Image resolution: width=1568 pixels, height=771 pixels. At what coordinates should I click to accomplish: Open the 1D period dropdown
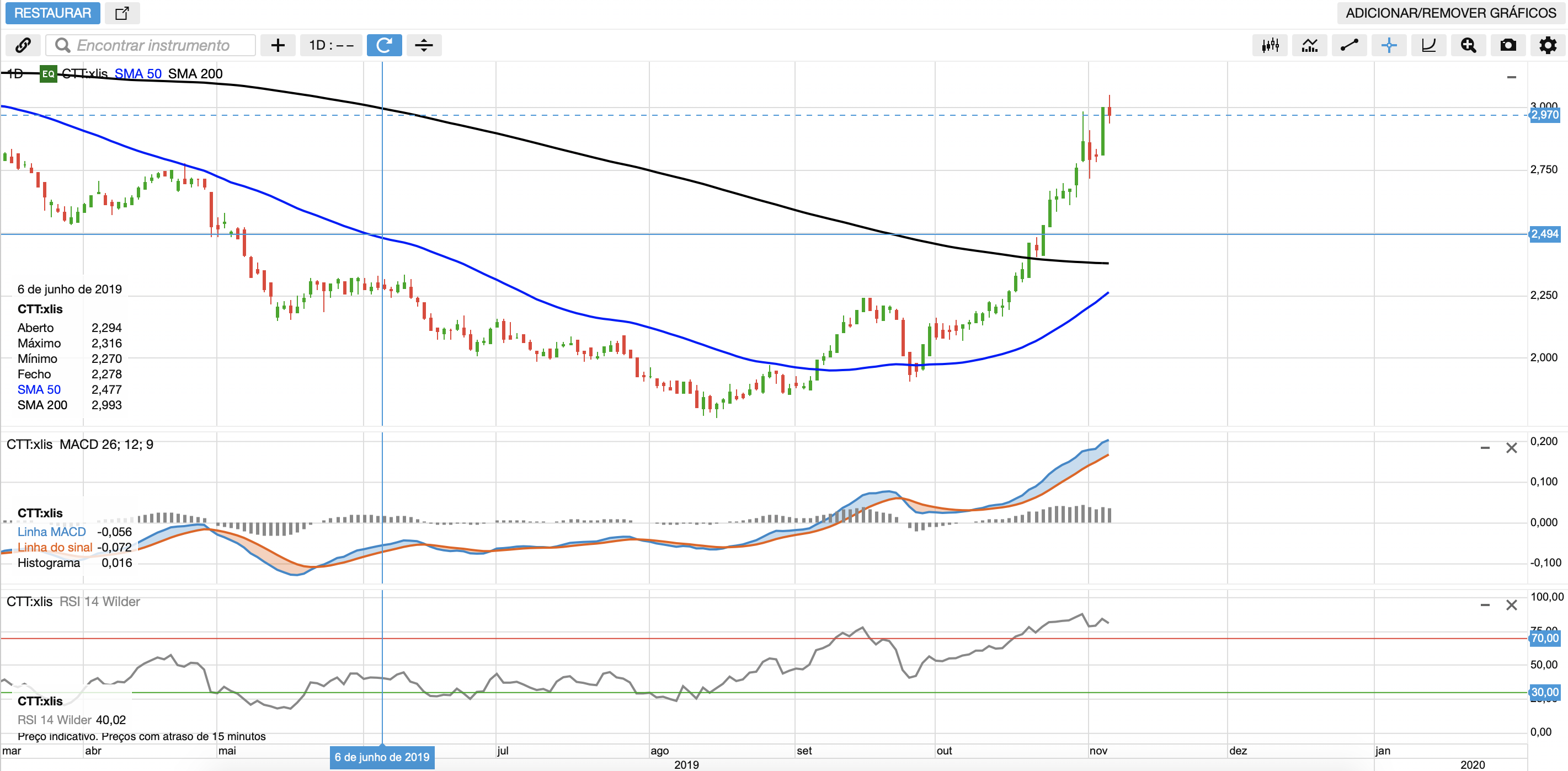coord(330,45)
